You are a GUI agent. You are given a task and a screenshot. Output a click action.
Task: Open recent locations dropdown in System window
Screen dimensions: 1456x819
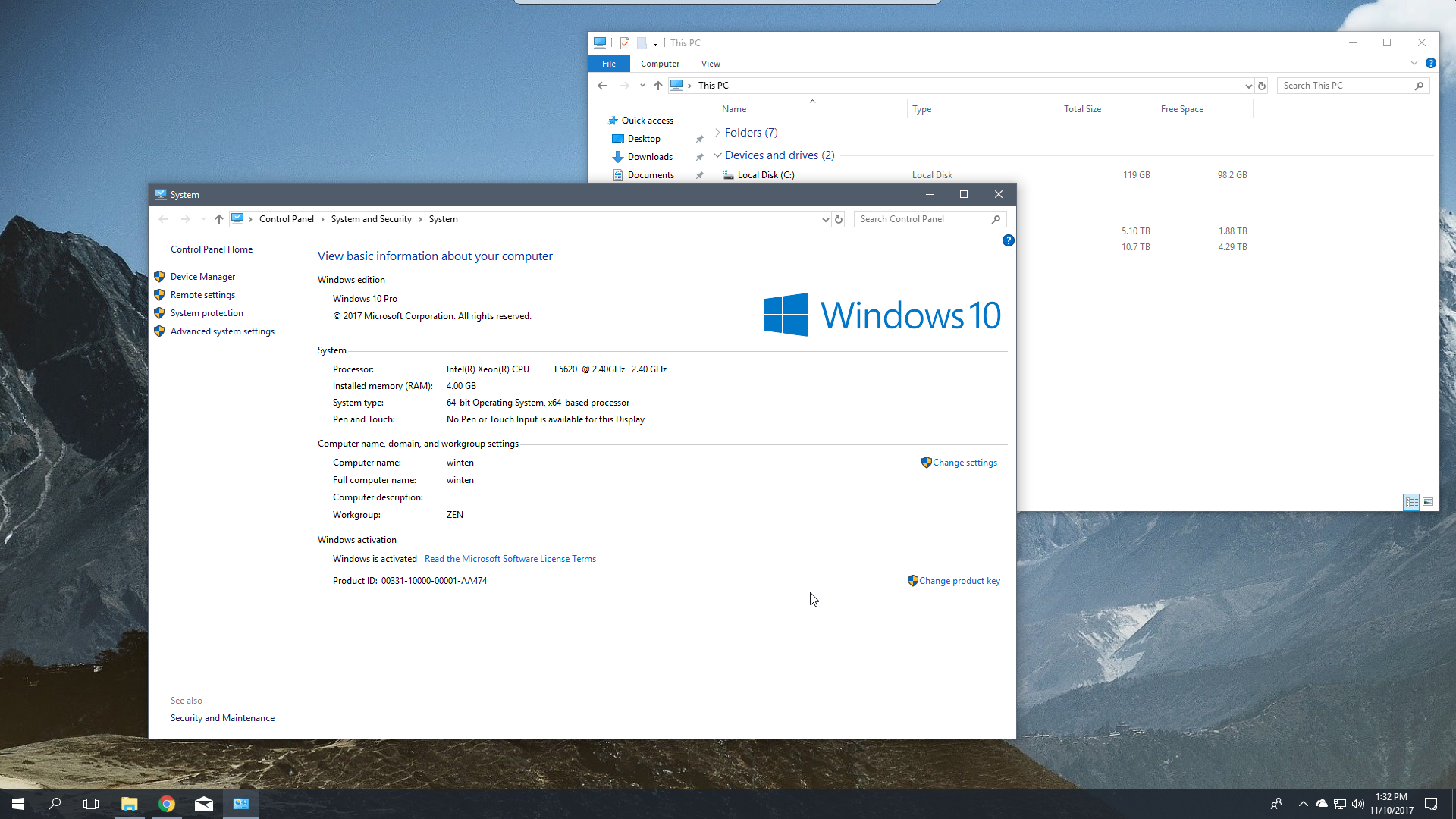pos(203,219)
